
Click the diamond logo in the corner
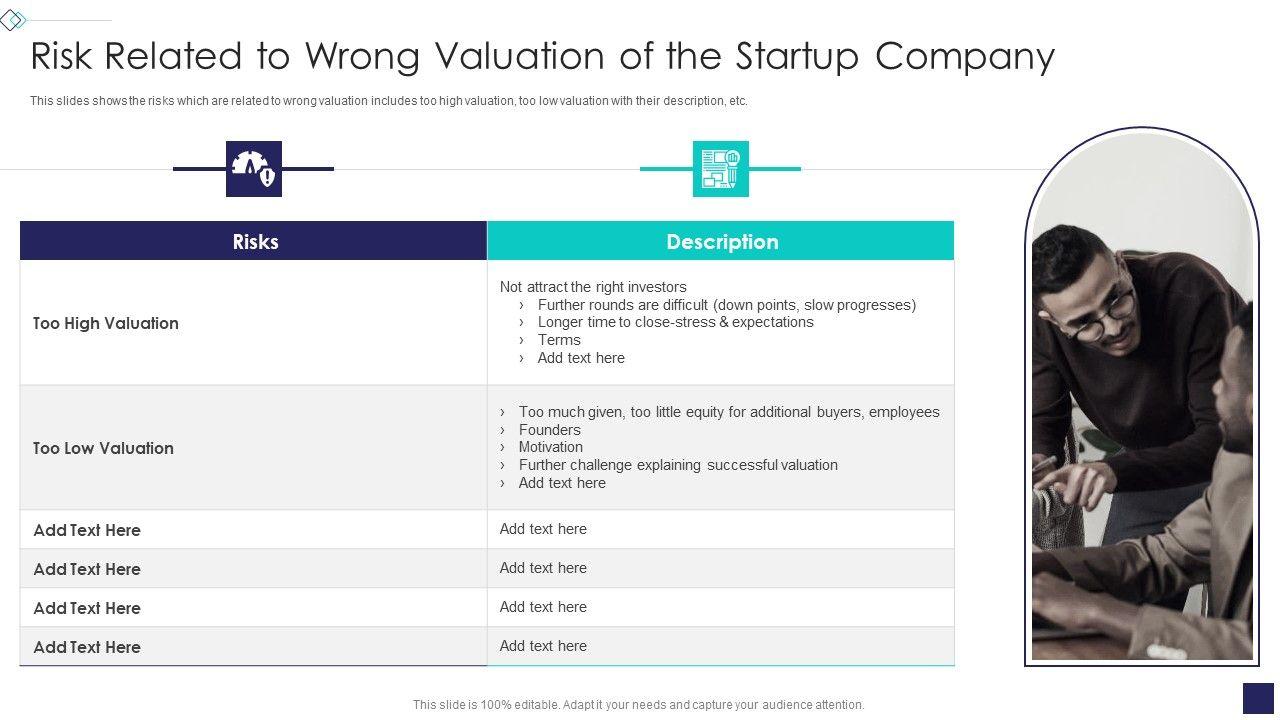pos(12,20)
